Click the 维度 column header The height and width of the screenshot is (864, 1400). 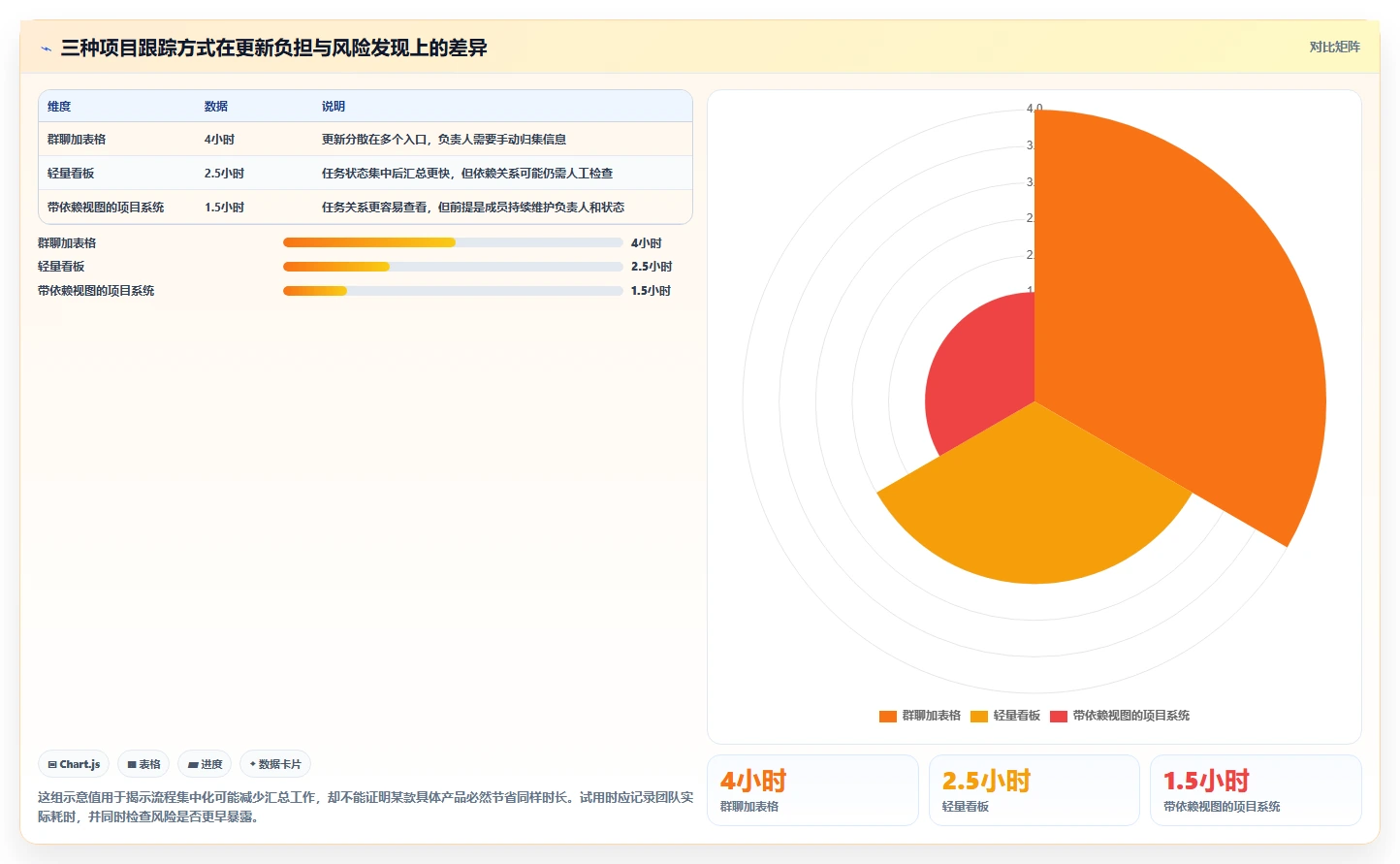(x=59, y=107)
